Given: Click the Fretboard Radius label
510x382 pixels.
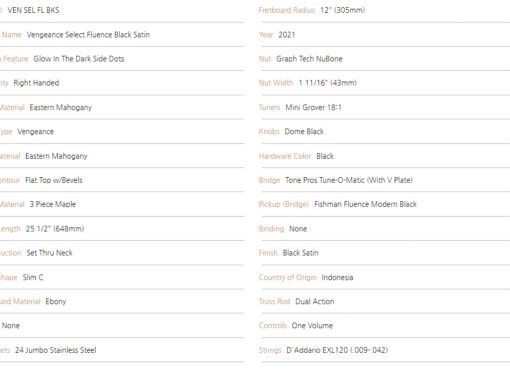Looking at the screenshot, I should (x=287, y=10).
